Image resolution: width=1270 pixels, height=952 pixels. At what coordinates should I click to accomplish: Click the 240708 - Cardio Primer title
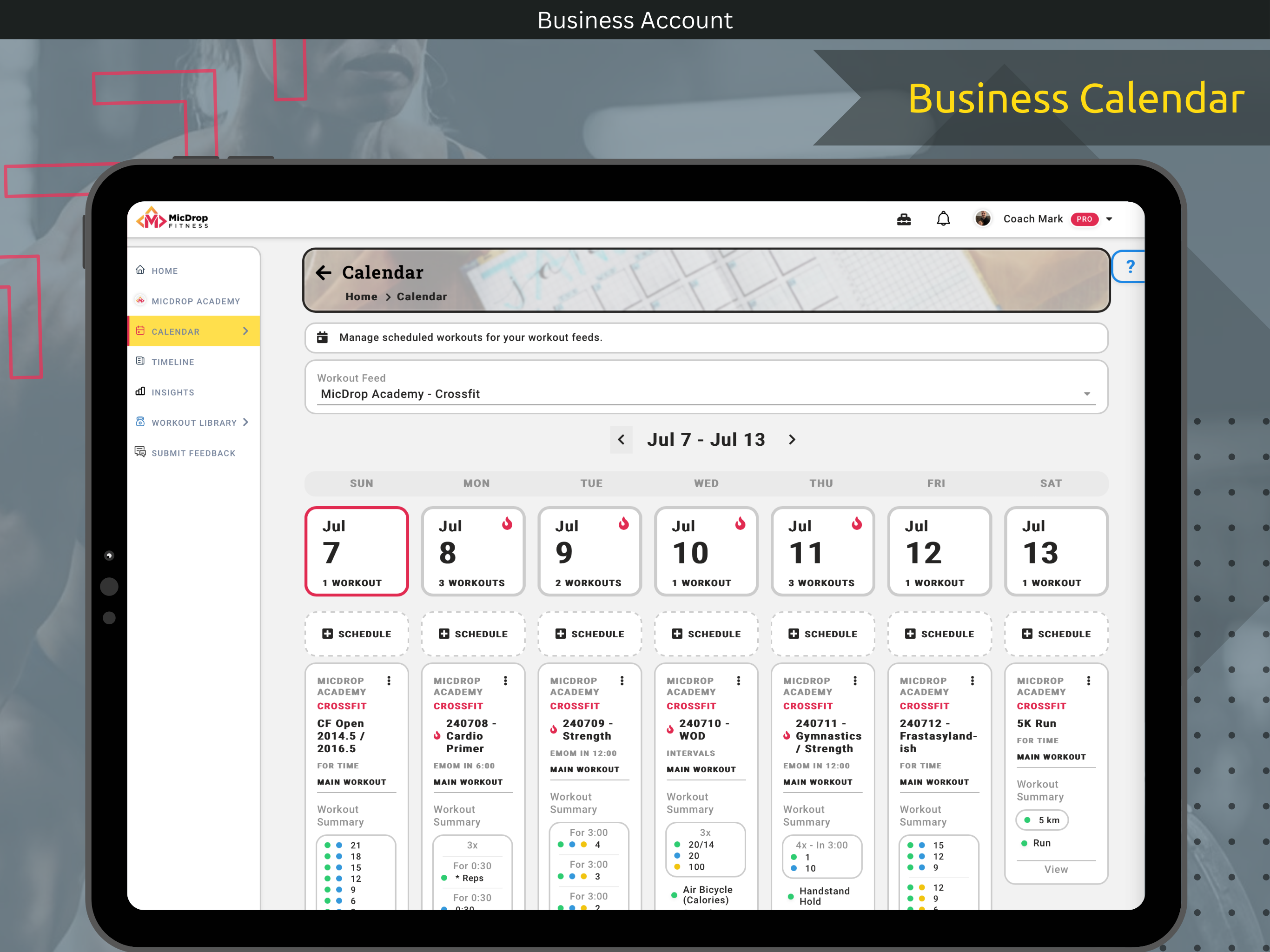[x=471, y=736]
